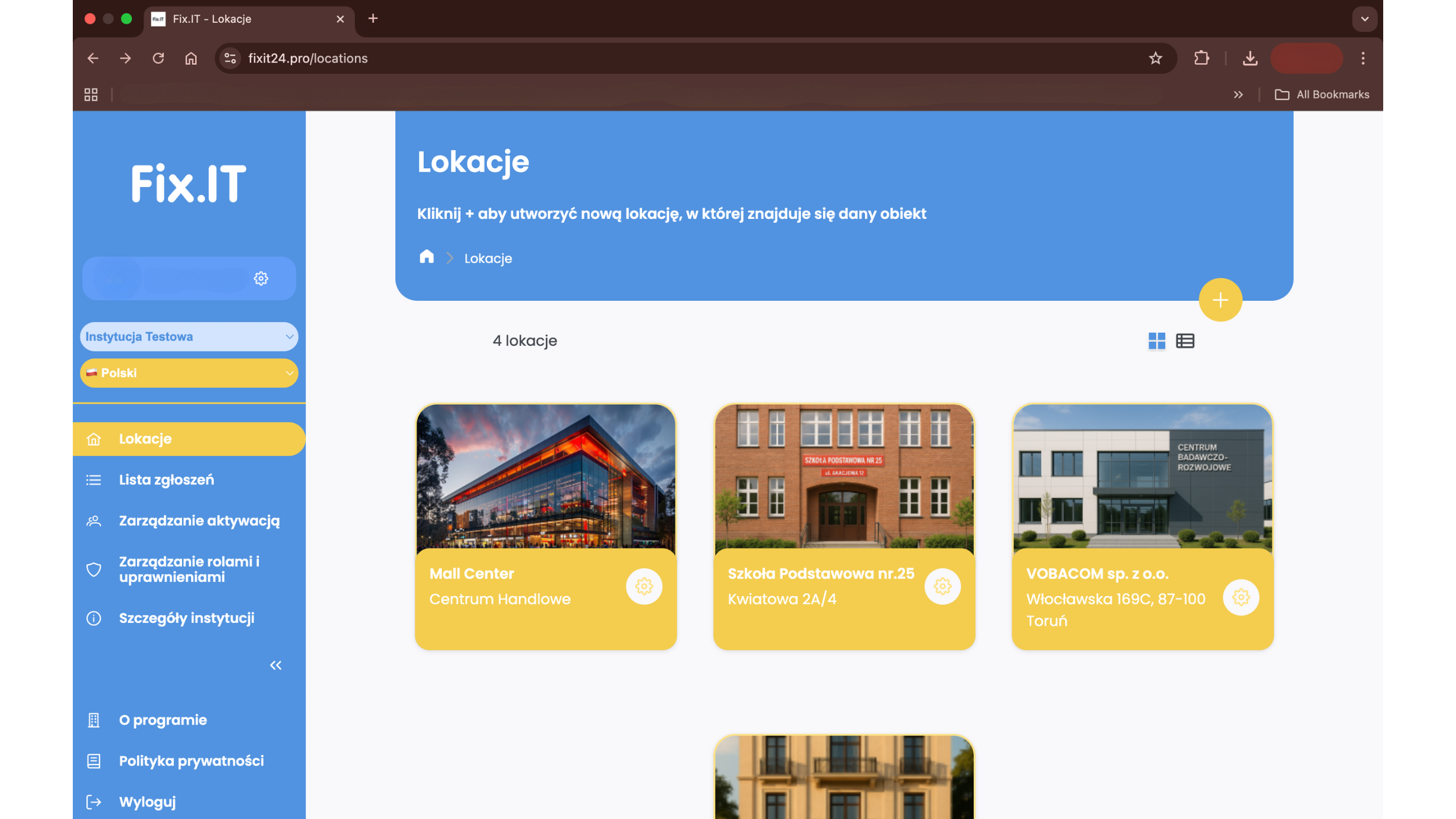
Task: Bookmark this page with star icon
Action: [1155, 58]
